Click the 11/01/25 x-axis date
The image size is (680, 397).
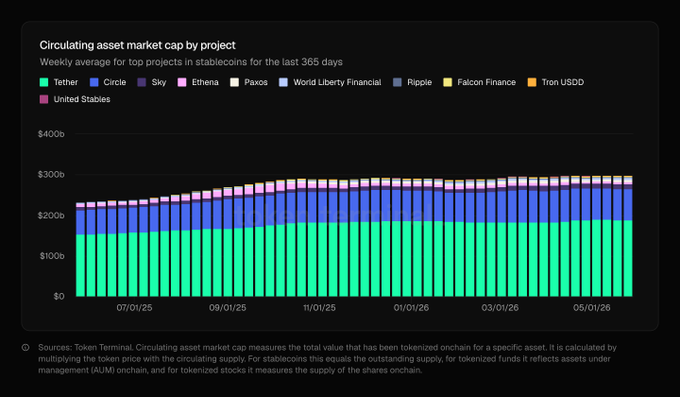(x=319, y=308)
